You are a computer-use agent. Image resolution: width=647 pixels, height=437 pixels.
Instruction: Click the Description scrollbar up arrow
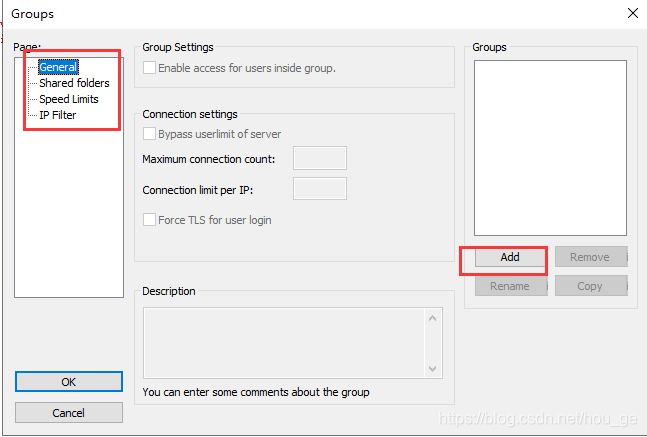432,318
